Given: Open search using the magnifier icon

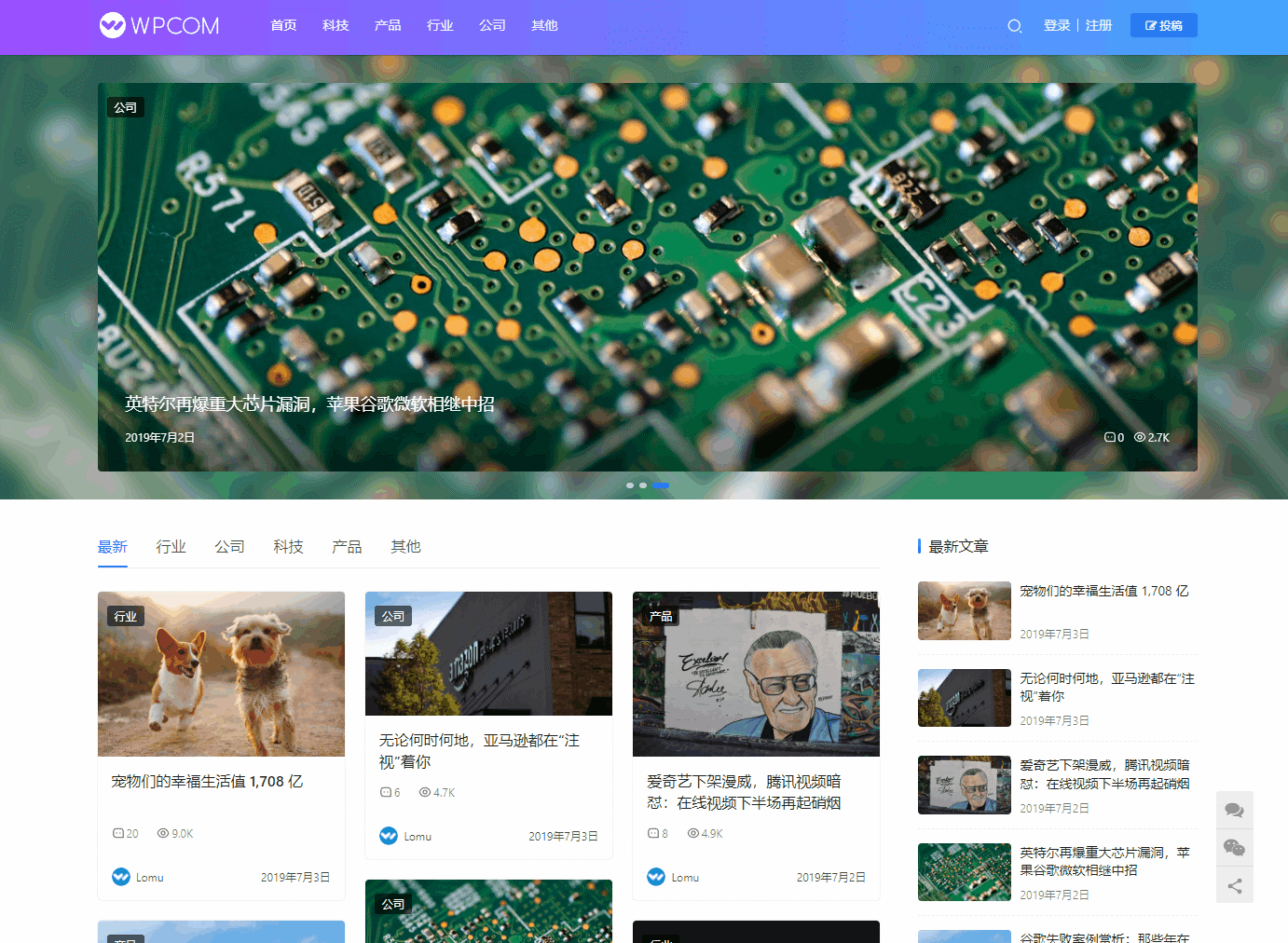Looking at the screenshot, I should click(x=1014, y=25).
